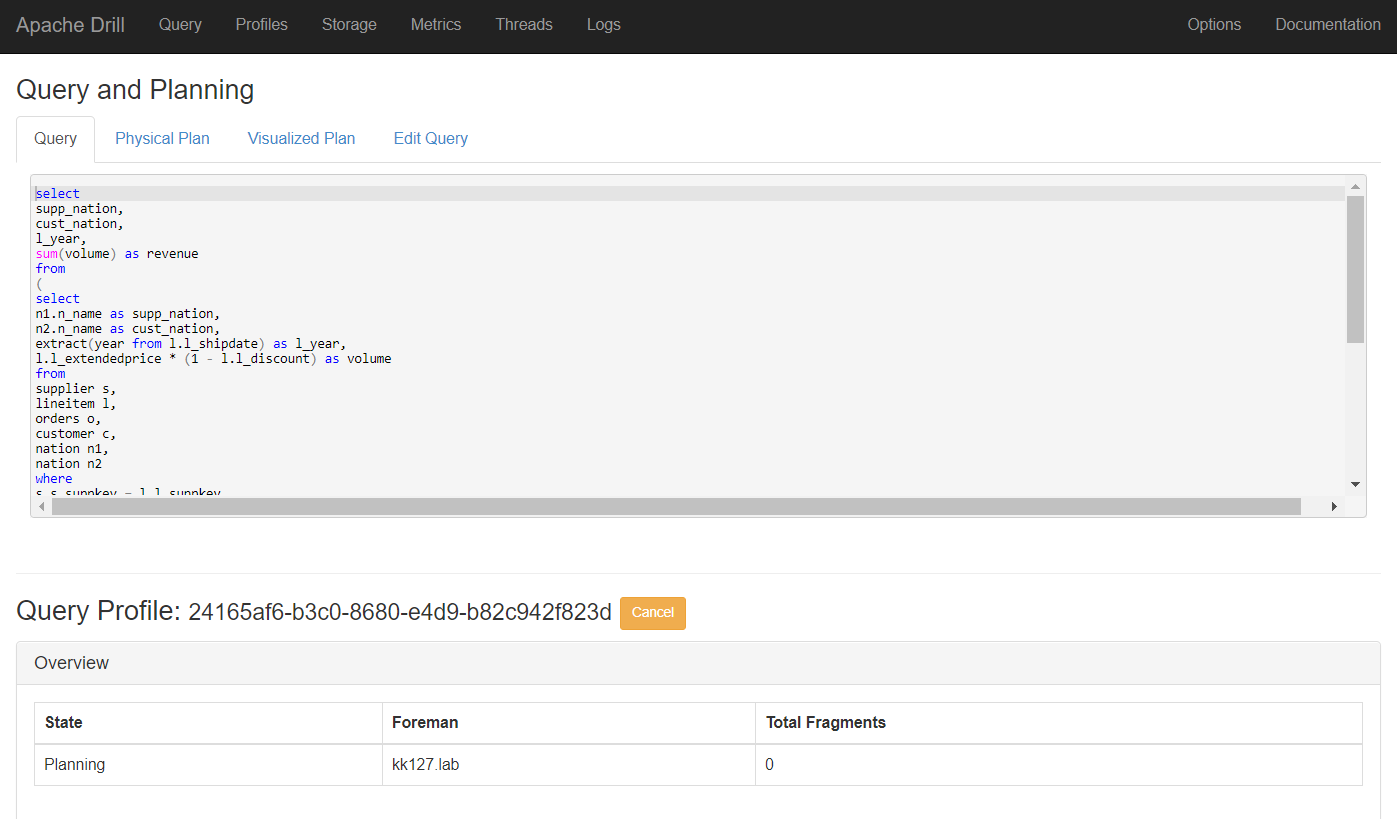This screenshot has height=819, width=1397.
Task: Click the editor scroll down arrow
Action: coord(1355,485)
